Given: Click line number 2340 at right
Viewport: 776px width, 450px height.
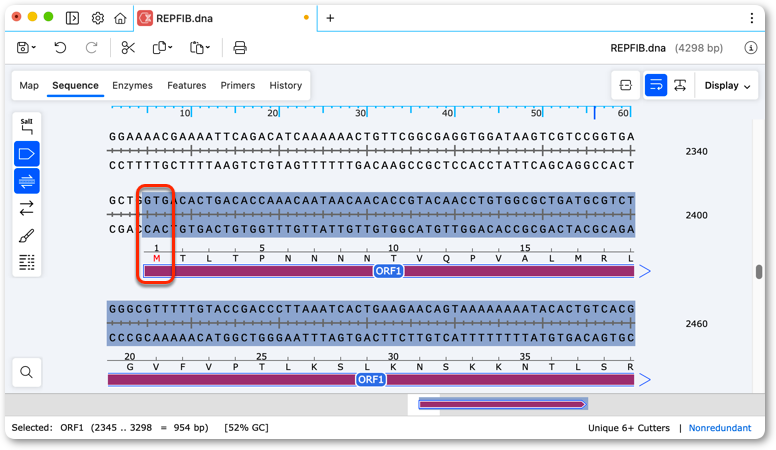Looking at the screenshot, I should [696, 151].
